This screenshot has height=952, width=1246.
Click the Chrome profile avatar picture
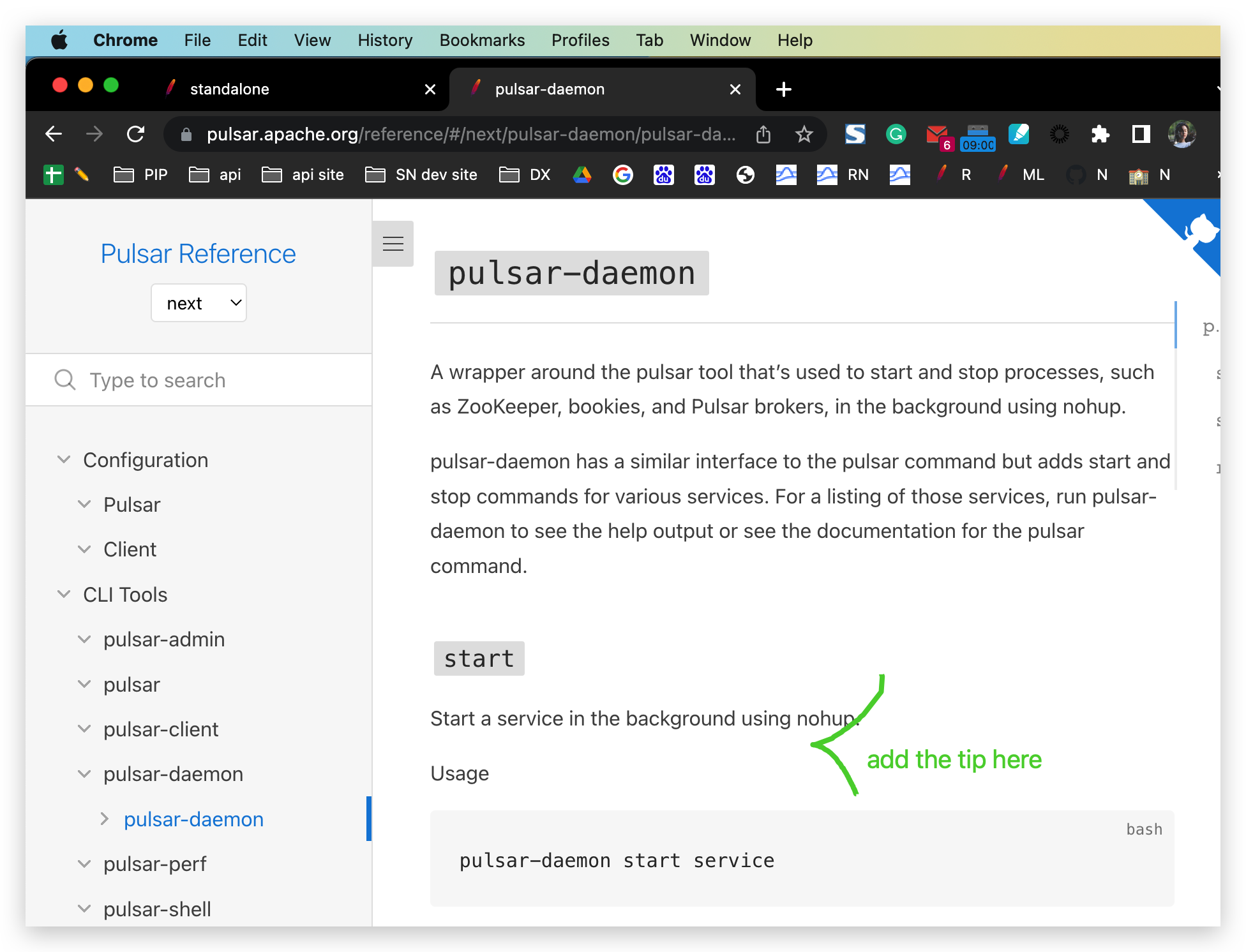coord(1182,134)
